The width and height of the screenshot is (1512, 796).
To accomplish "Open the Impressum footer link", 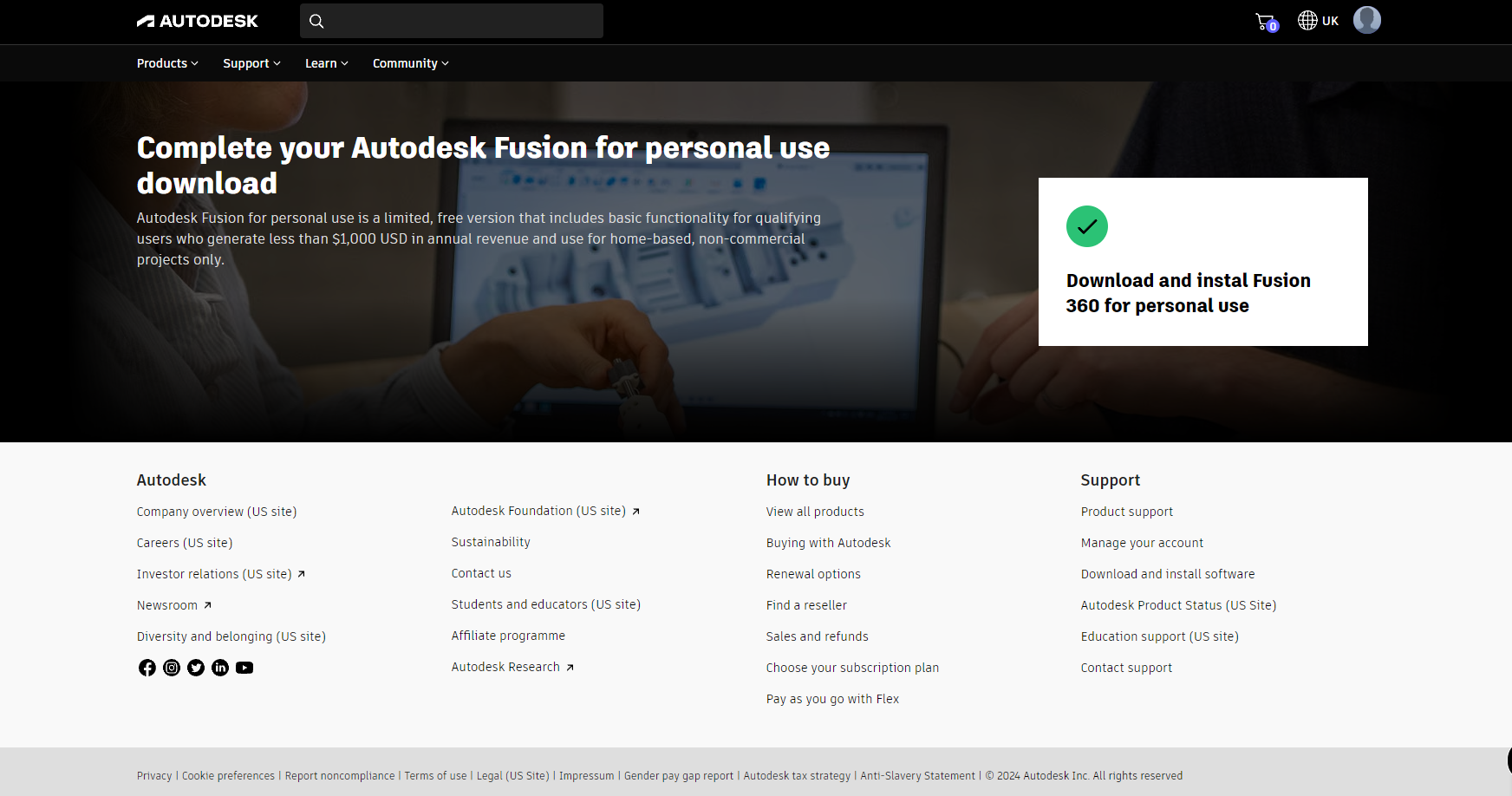I will [587, 776].
